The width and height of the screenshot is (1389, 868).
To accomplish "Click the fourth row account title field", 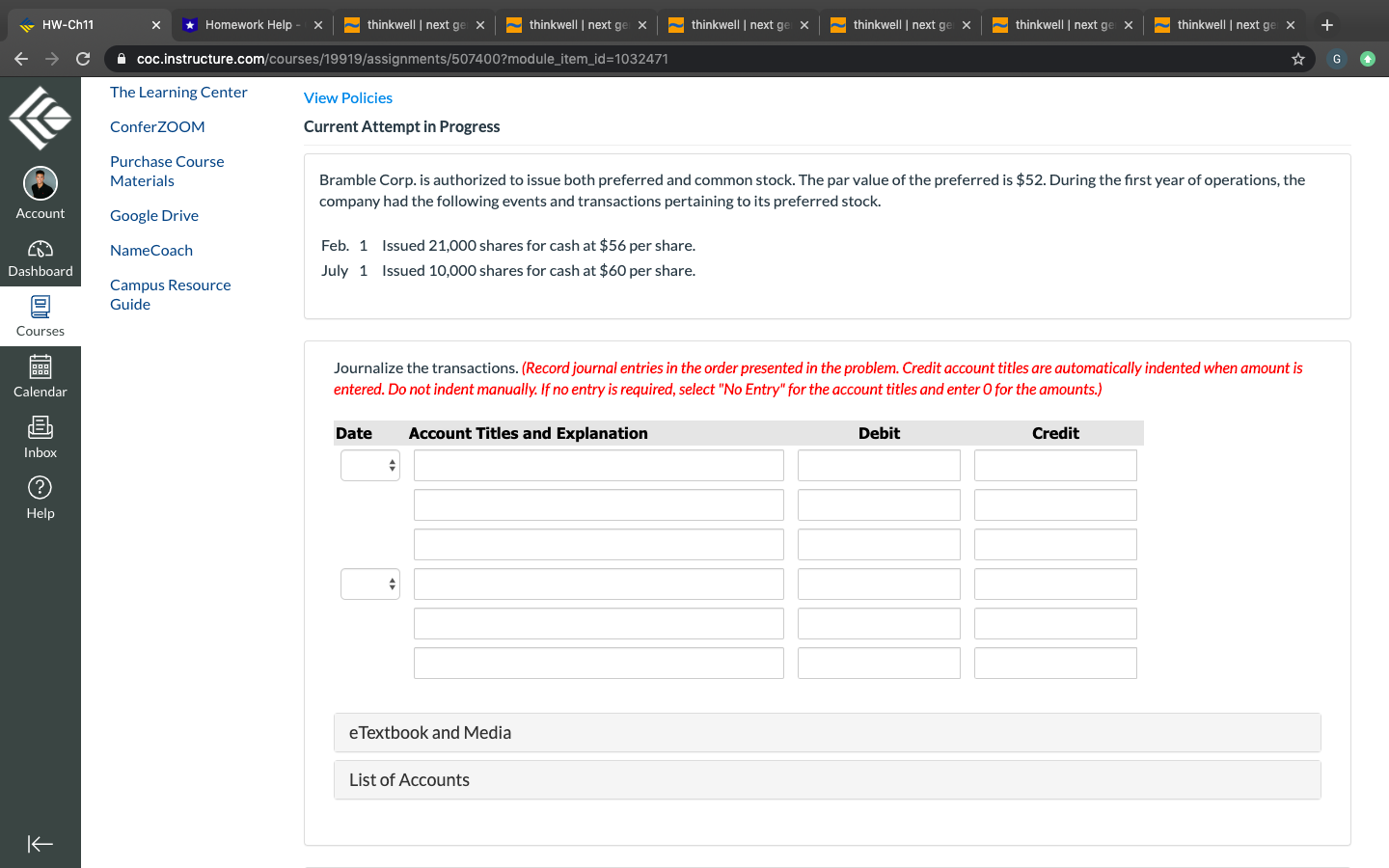I will click(x=599, y=584).
